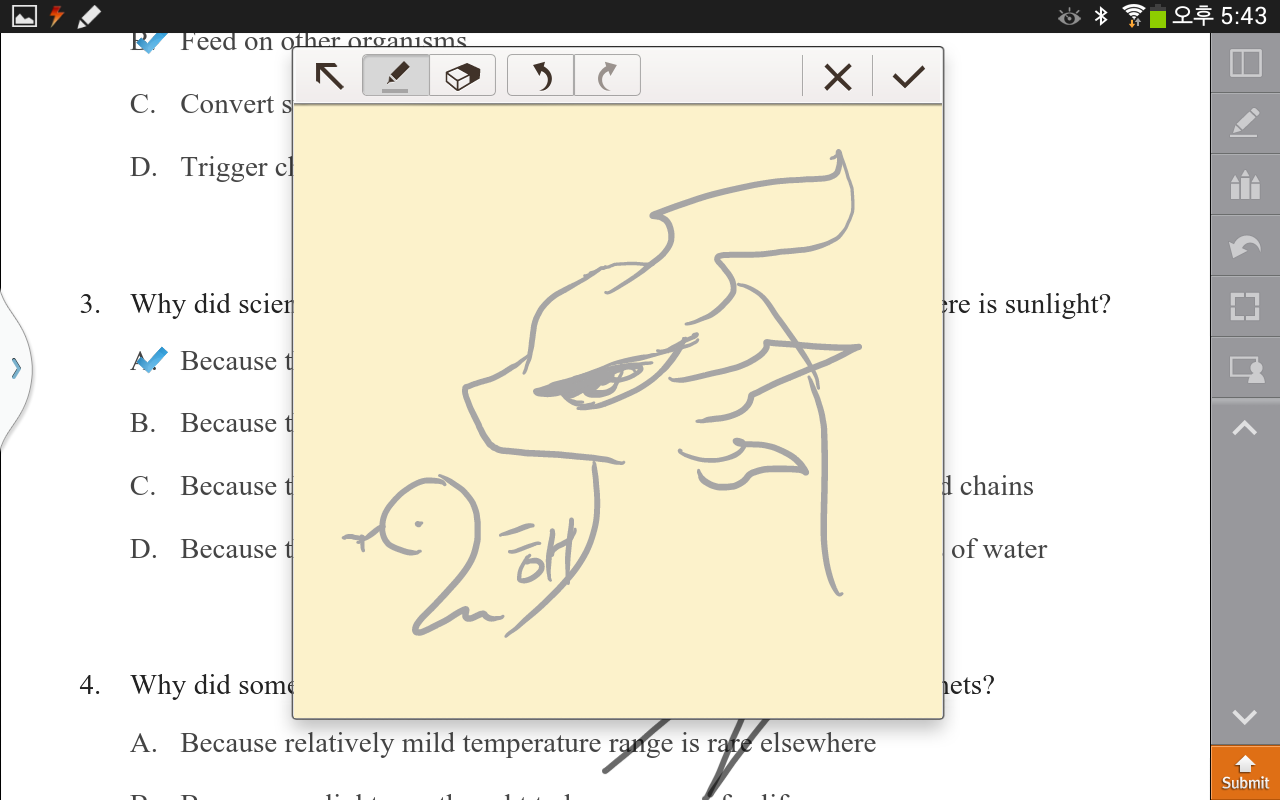
Task: Click the diagonal arrow icon in memo toolbar
Action: 329,76
